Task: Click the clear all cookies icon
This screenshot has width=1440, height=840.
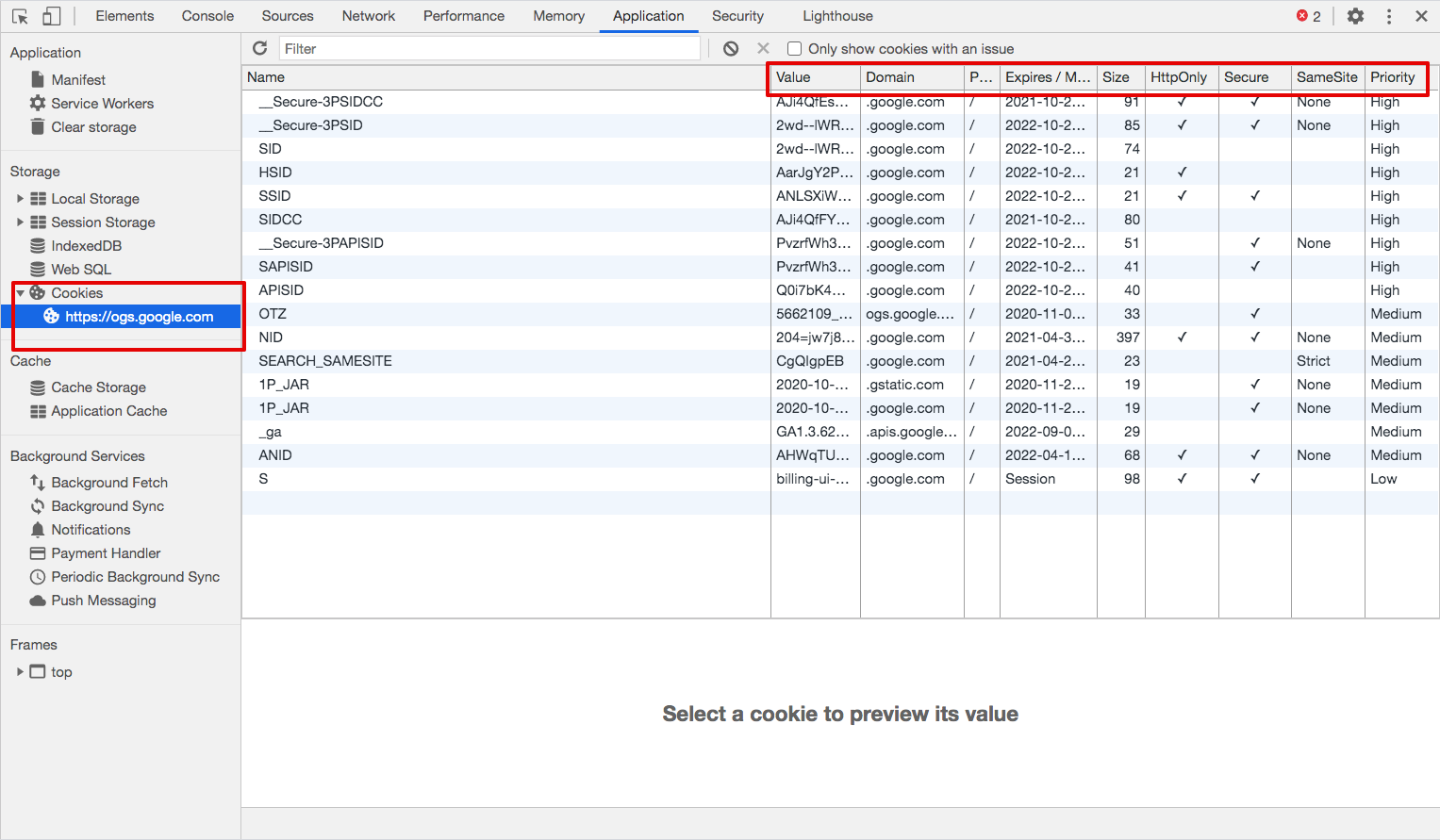Action: click(x=731, y=48)
